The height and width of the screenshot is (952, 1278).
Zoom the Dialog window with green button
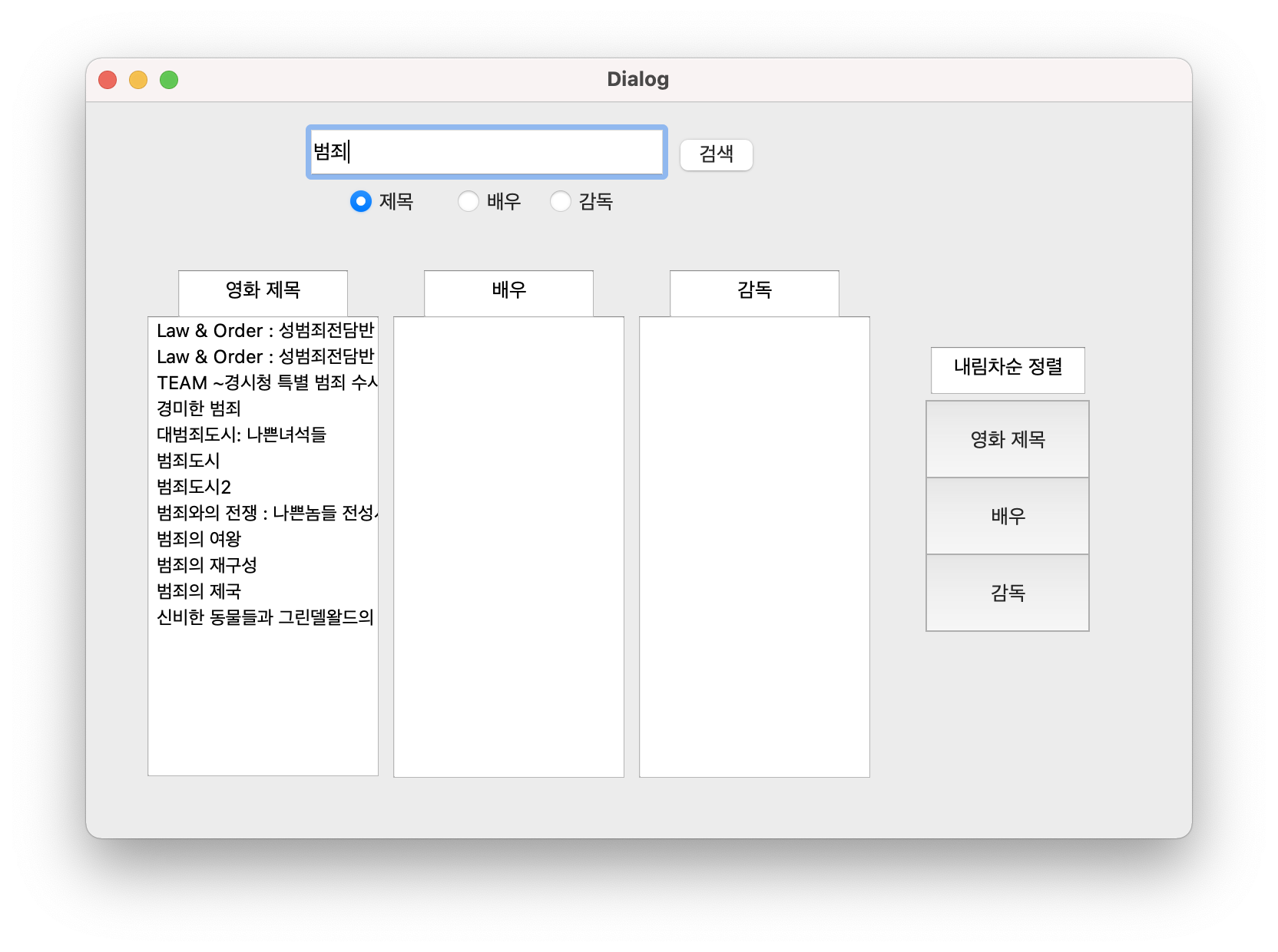point(169,80)
